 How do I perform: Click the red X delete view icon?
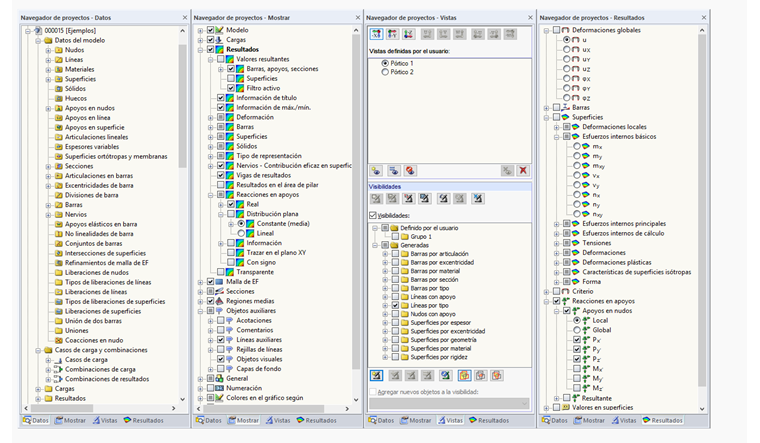(x=523, y=171)
